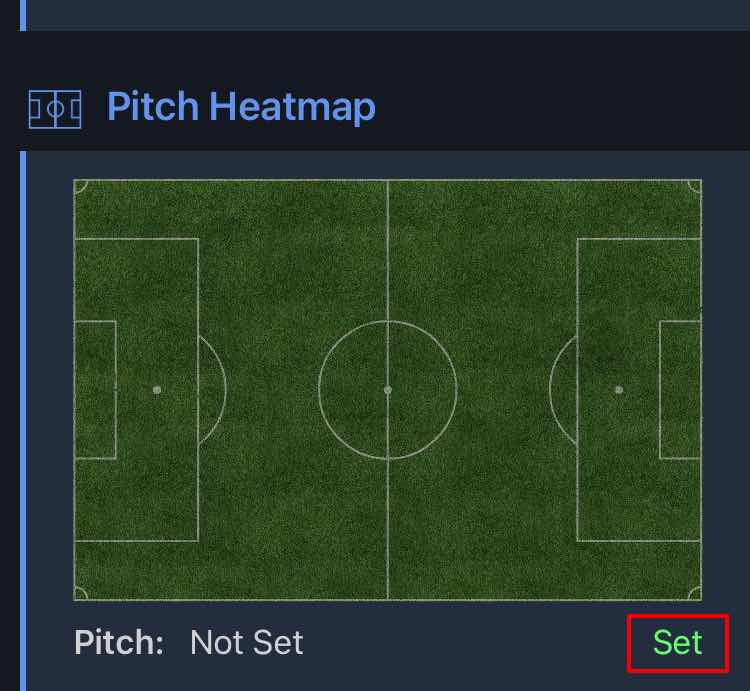Click inside the right goal area box
750x691 pixels.
680,389
